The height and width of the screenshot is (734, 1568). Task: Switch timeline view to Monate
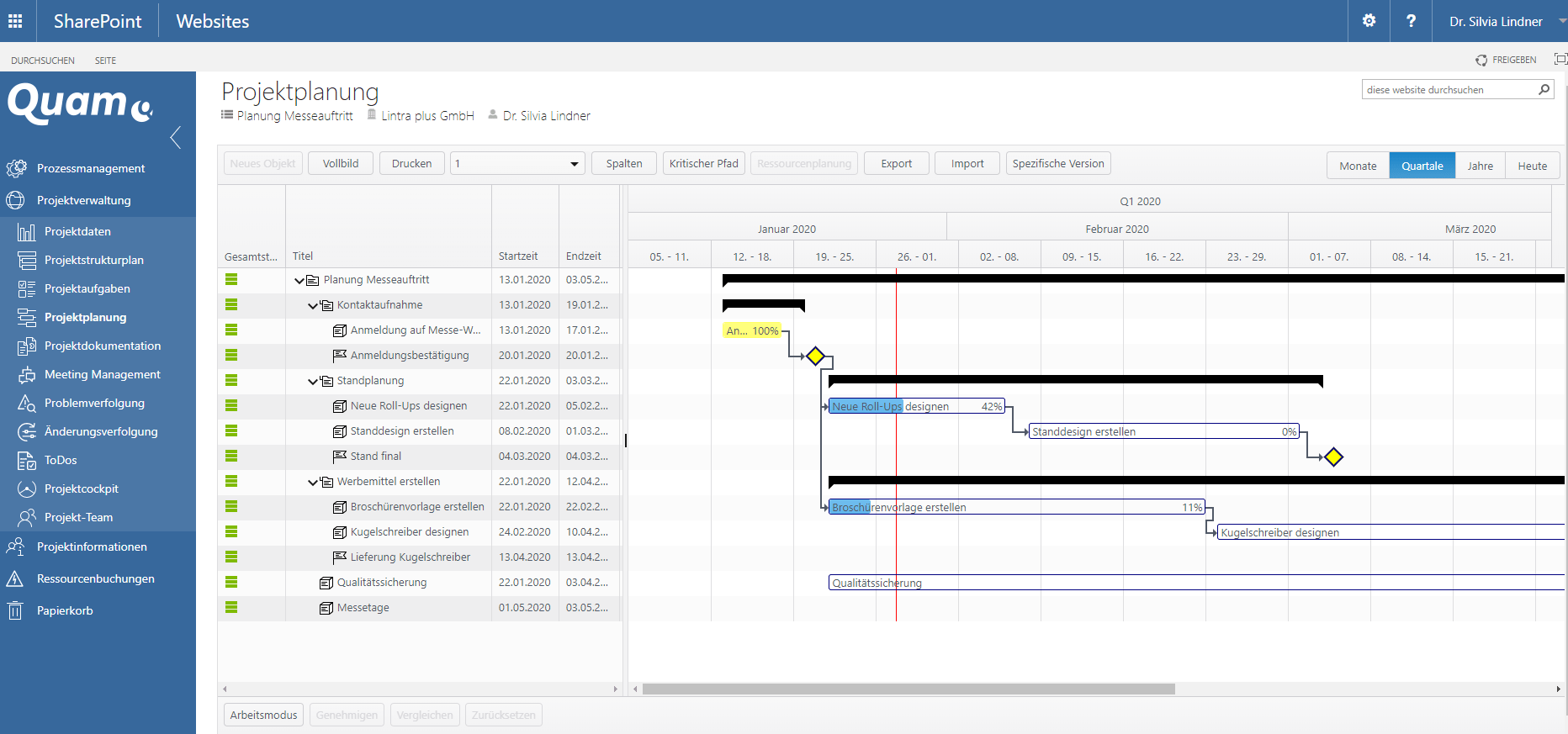(1358, 166)
